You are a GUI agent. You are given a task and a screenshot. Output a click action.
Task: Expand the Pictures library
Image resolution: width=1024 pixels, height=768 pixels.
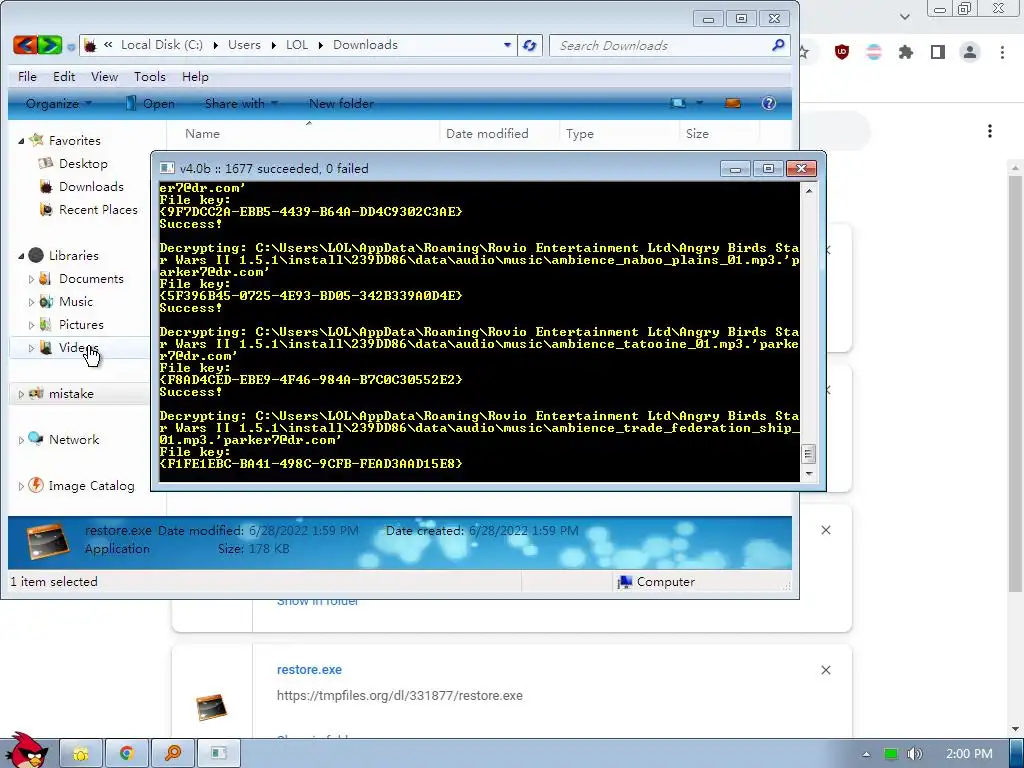pyautogui.click(x=31, y=325)
